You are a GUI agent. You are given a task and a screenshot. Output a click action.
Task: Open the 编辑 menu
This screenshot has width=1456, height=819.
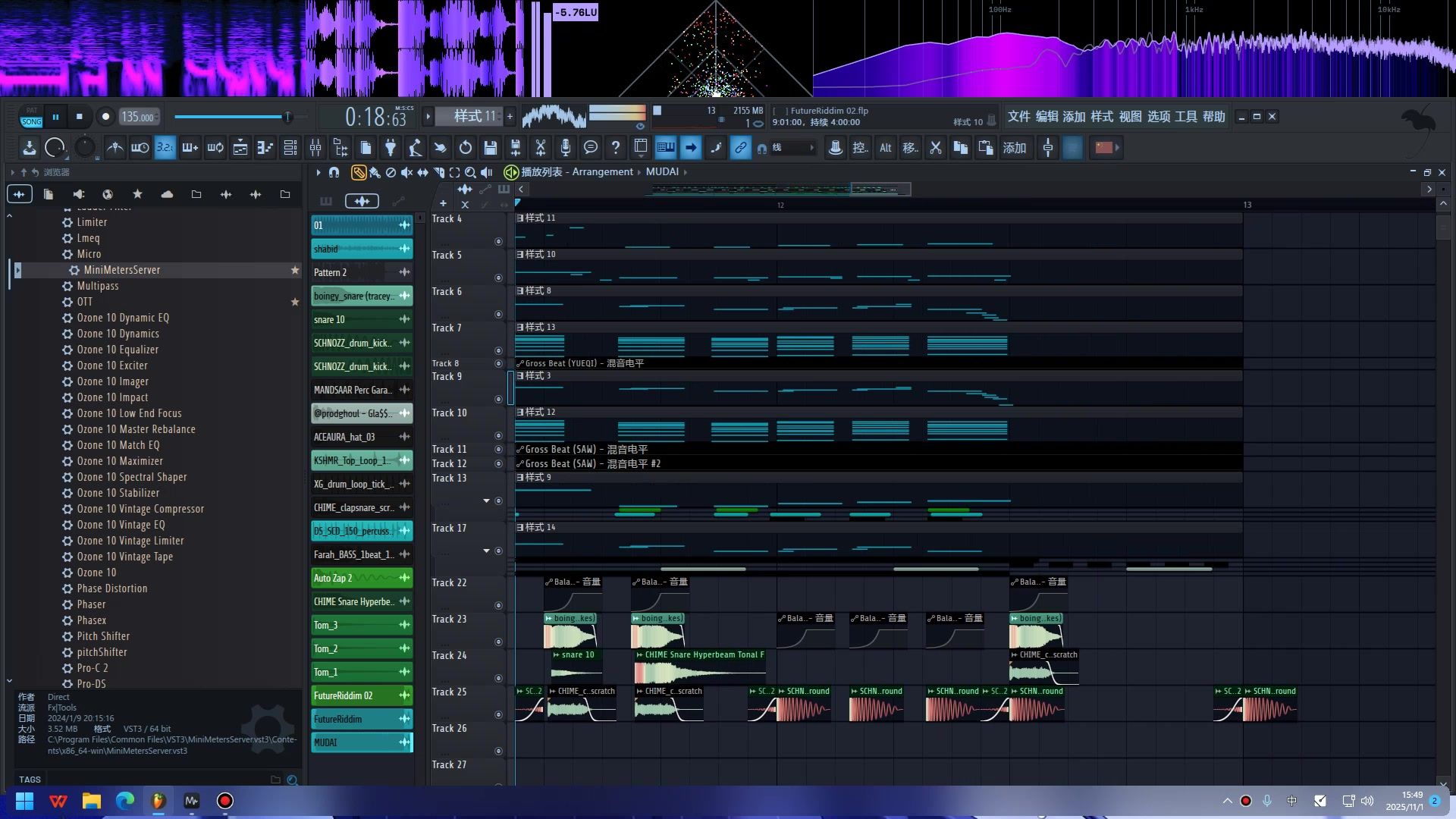click(x=1046, y=117)
